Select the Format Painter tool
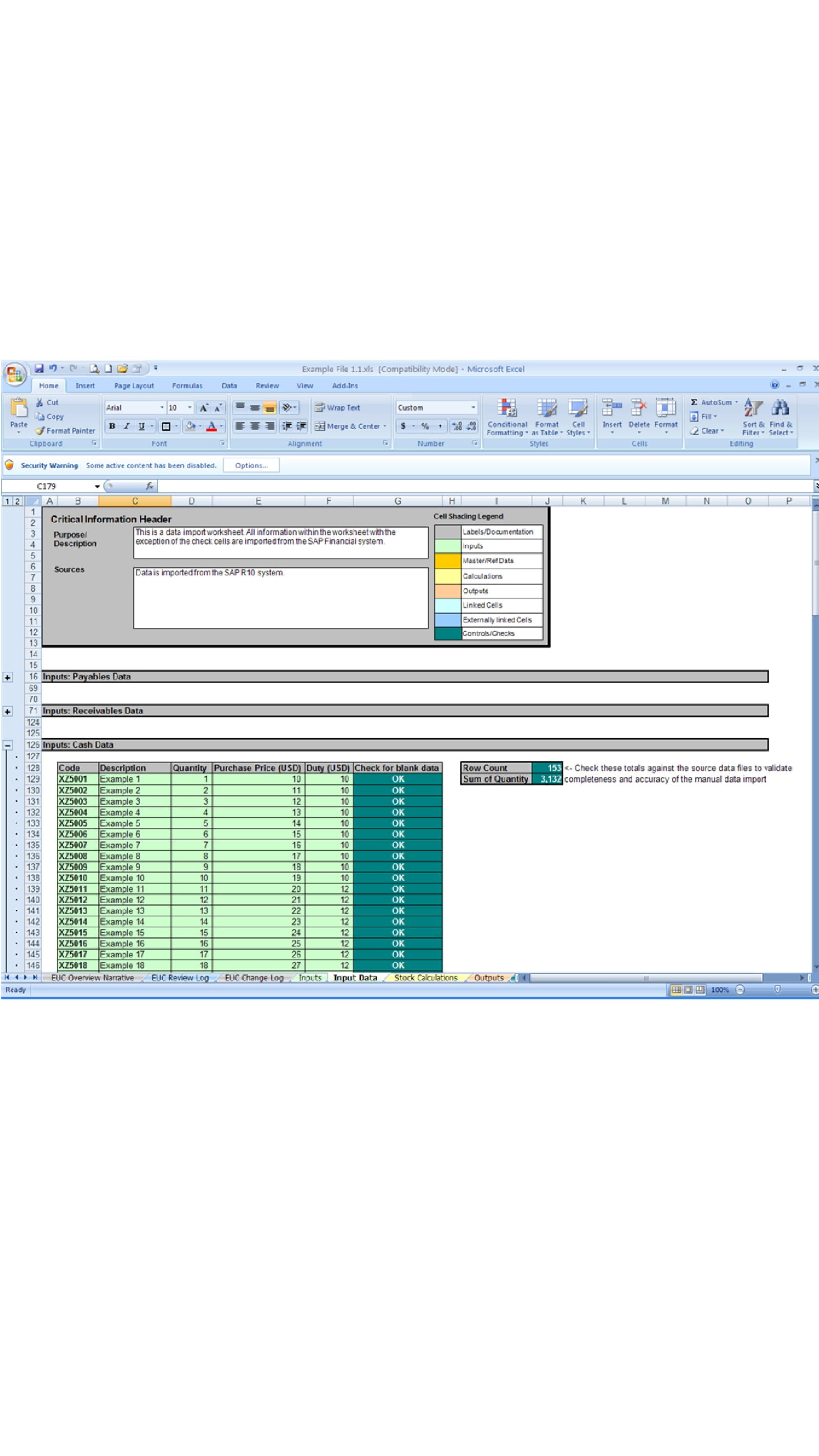The height and width of the screenshot is (1456, 819). tap(66, 431)
